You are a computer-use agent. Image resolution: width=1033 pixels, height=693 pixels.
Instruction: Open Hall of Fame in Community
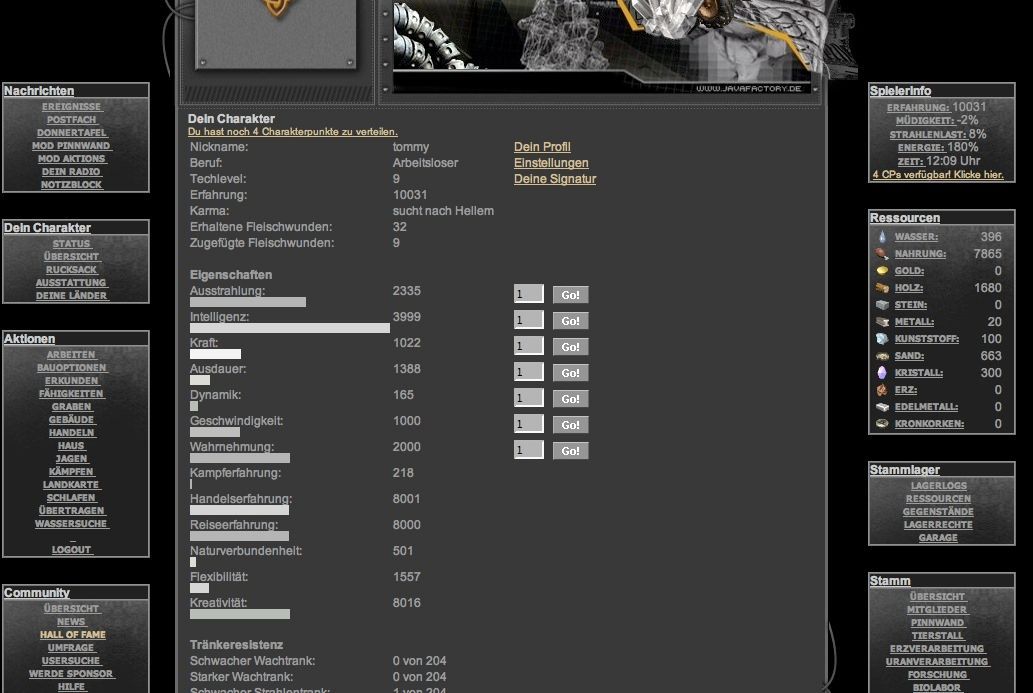pyautogui.click(x=72, y=635)
